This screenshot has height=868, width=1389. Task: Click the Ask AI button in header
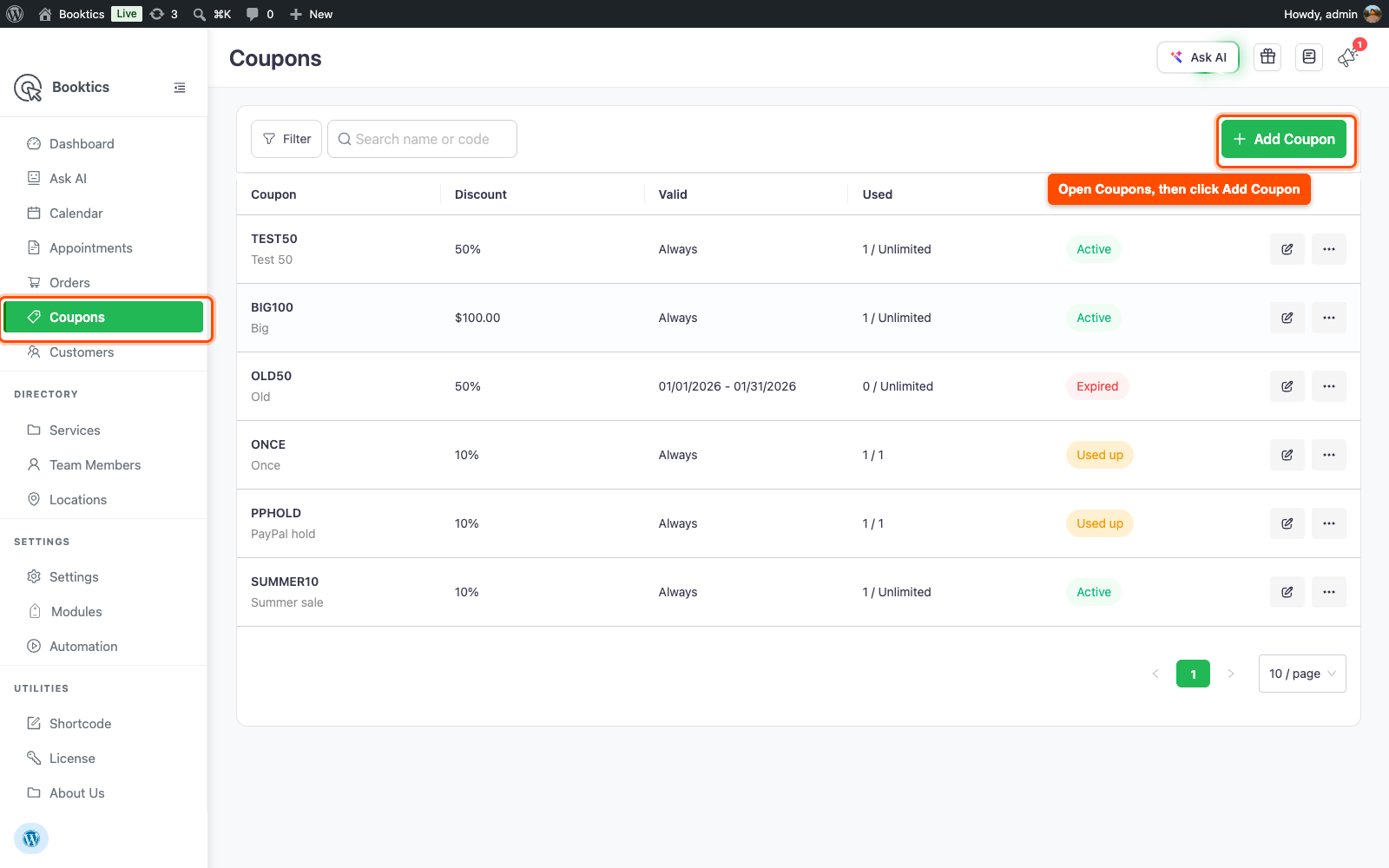[x=1198, y=57]
